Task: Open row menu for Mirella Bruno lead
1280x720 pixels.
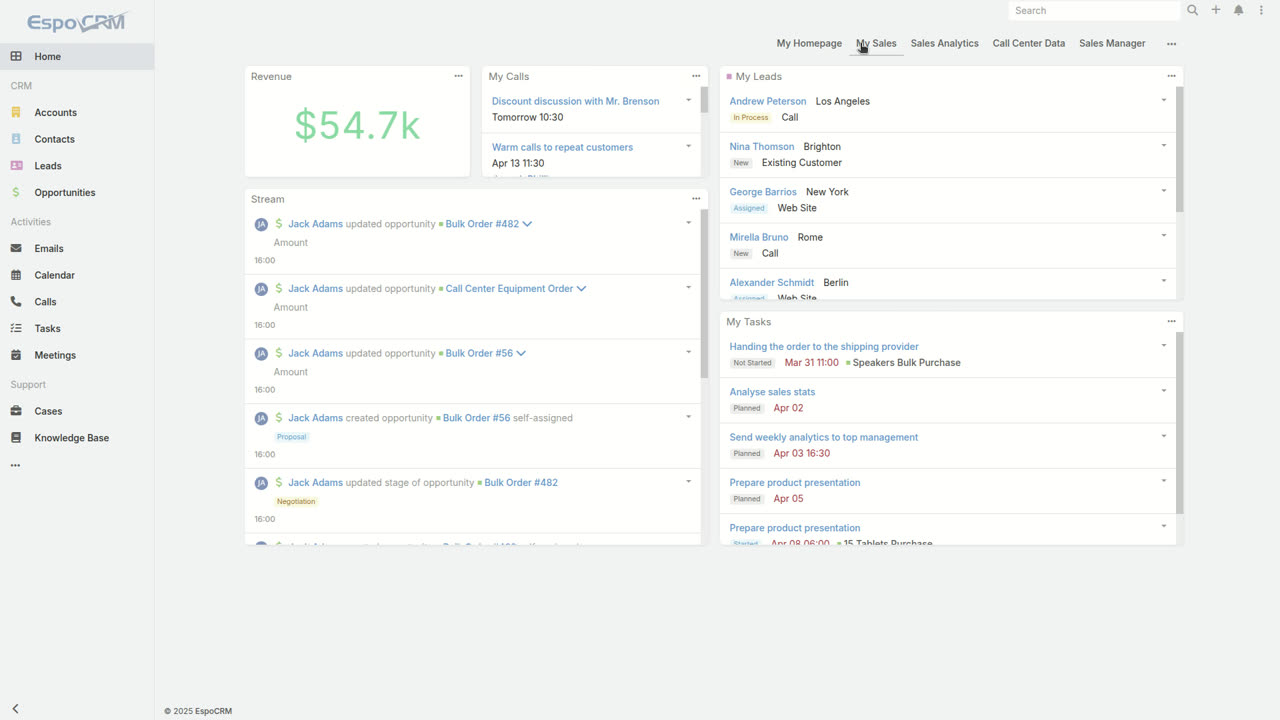Action: coord(1163,235)
